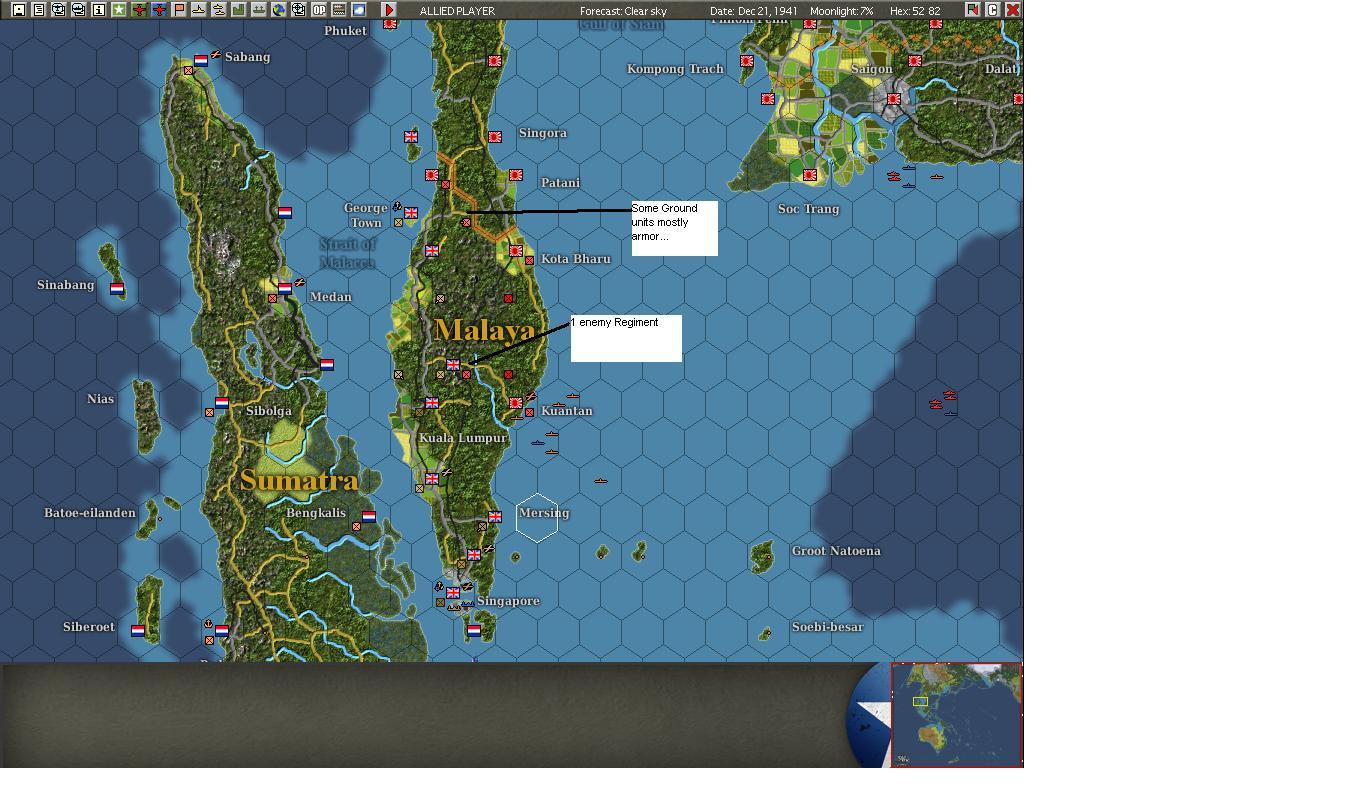Click the red plane on blue background icon
This screenshot has height=810, width=1345.
click(159, 10)
